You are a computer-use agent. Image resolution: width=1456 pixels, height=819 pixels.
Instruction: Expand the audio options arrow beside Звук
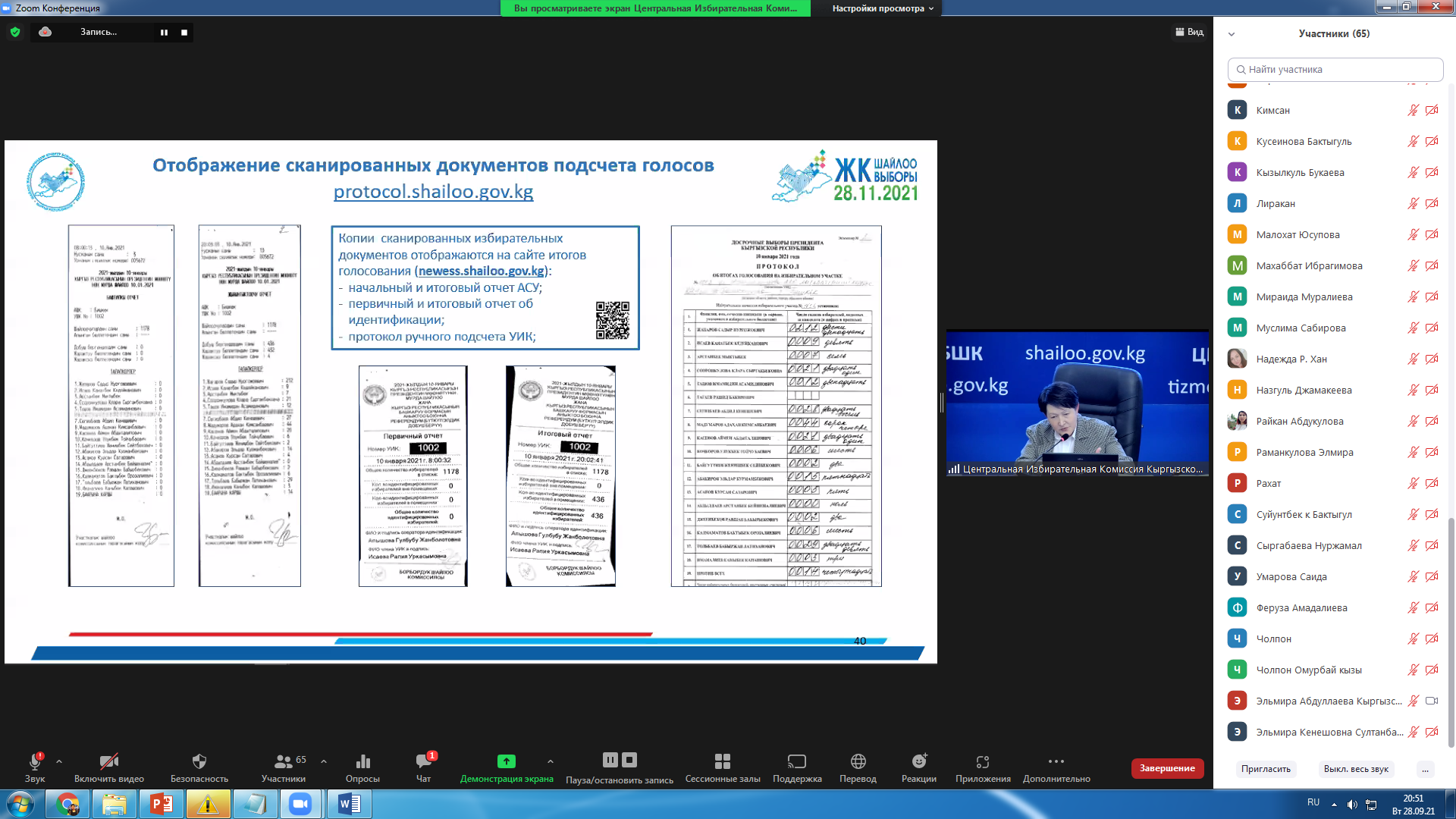click(59, 761)
